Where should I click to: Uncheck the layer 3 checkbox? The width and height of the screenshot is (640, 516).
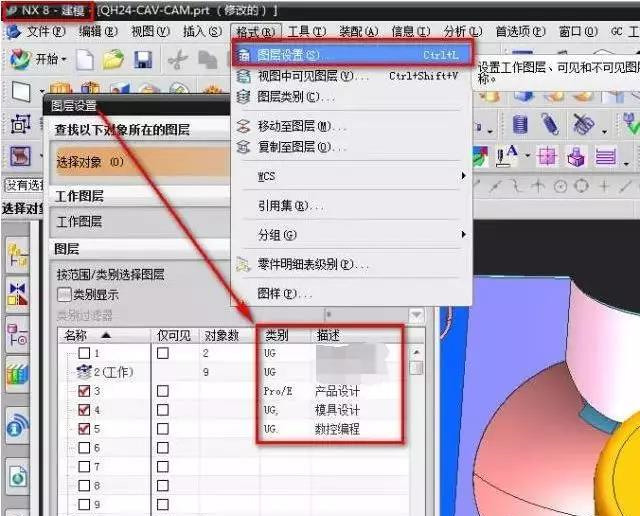coord(84,391)
